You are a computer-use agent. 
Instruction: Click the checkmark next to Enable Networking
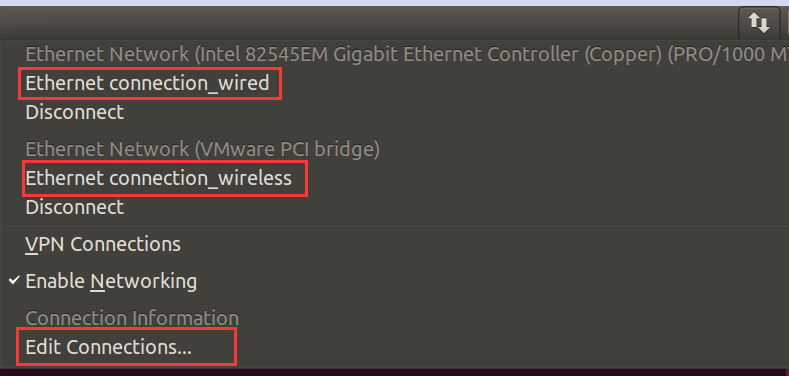pyautogui.click(x=15, y=280)
